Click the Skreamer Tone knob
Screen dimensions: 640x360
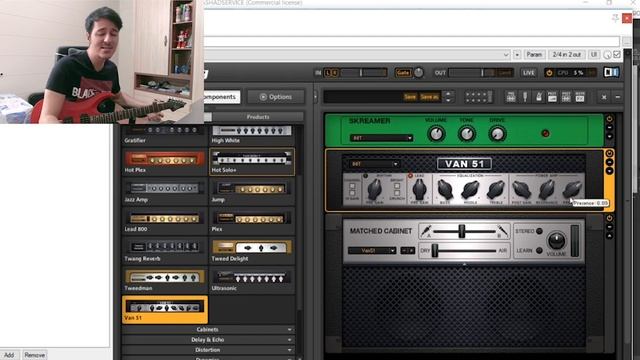pos(467,133)
